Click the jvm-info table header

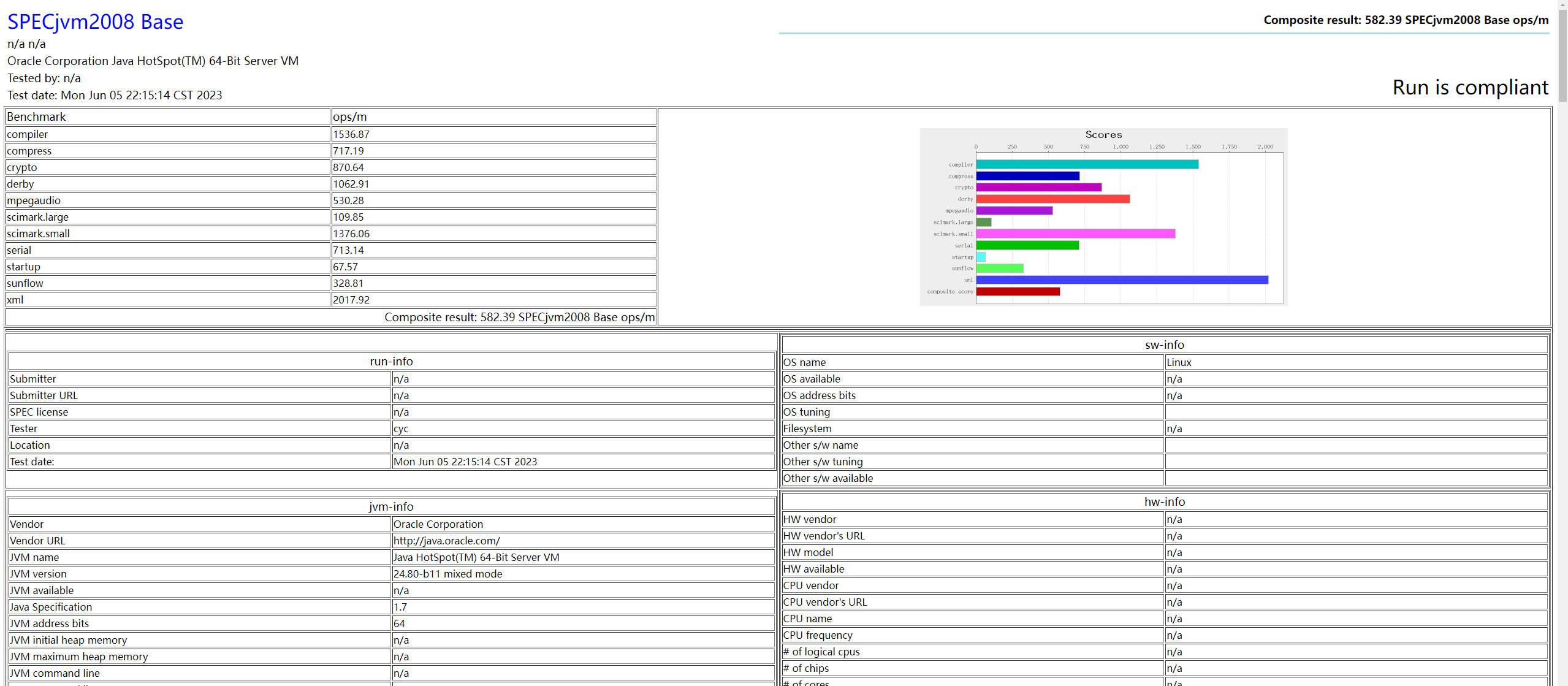391,506
